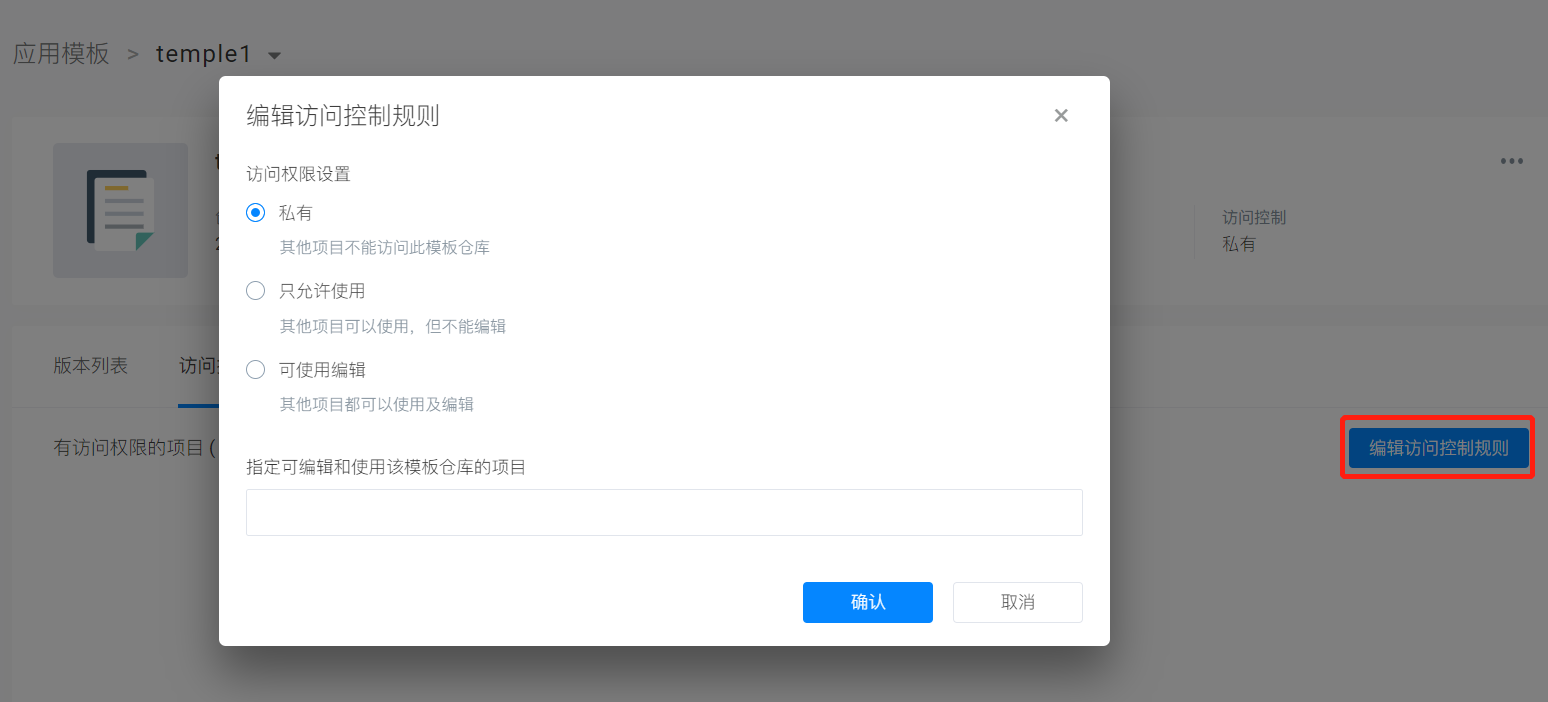Click the 可使用编辑 option label text
This screenshot has width=1548, height=702.
click(322, 370)
